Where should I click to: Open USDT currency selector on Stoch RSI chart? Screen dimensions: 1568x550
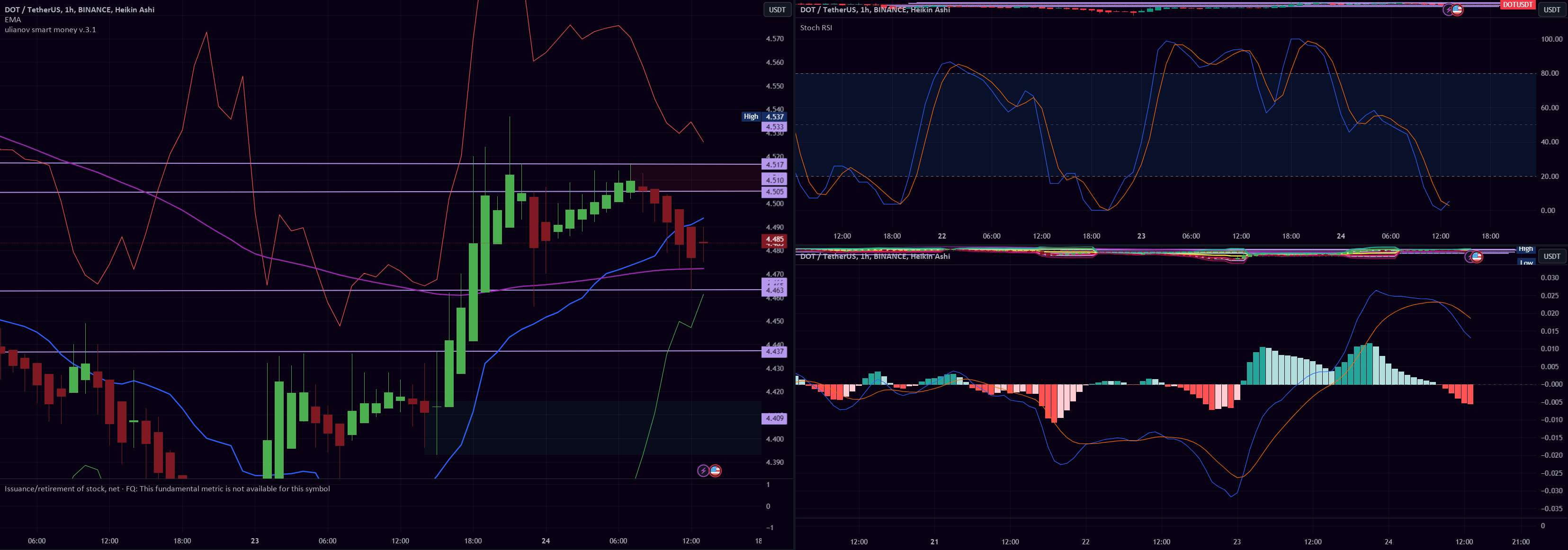[1552, 10]
